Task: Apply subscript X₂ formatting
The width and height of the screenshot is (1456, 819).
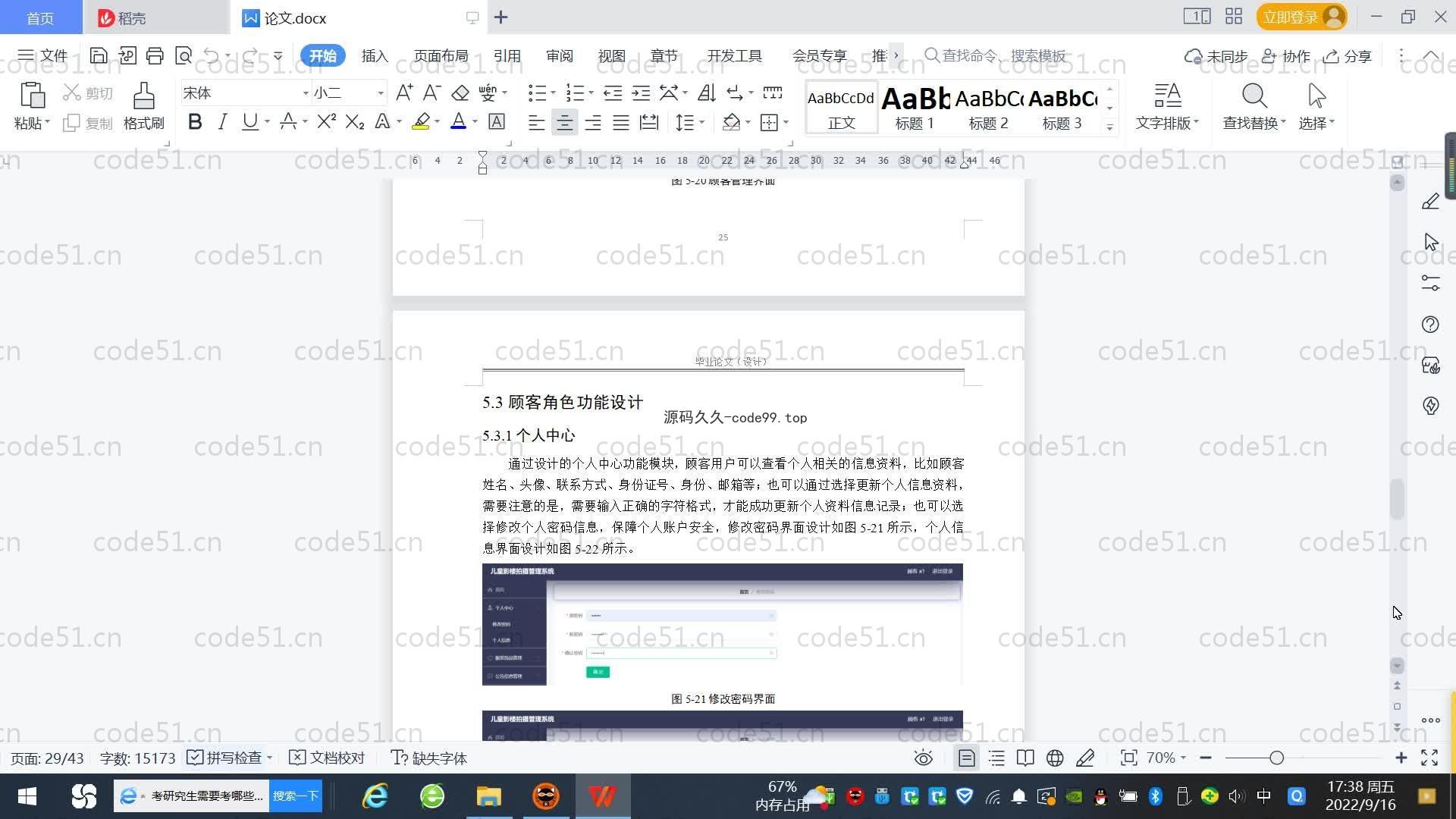Action: tap(354, 121)
